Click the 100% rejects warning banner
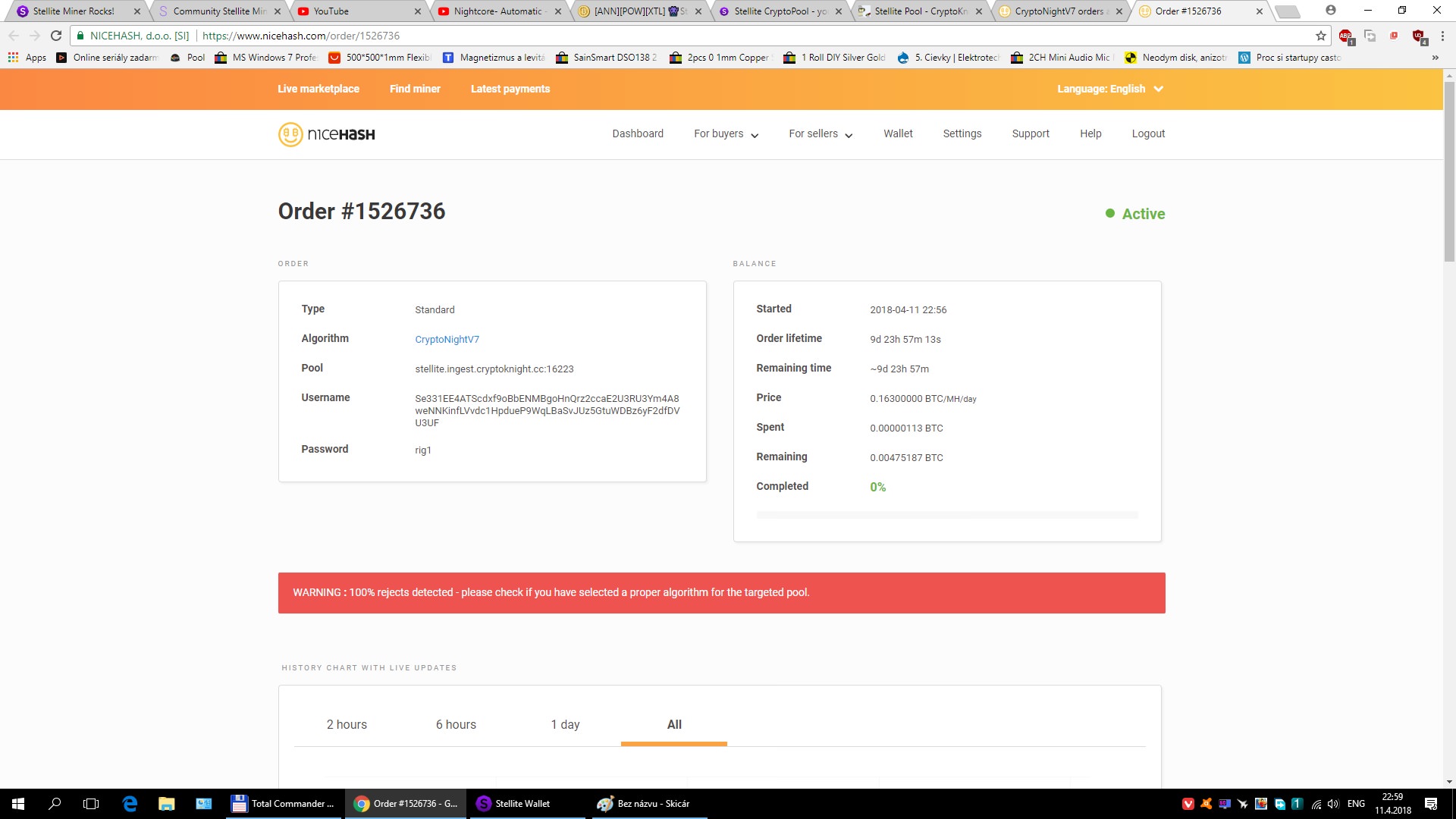 click(722, 593)
